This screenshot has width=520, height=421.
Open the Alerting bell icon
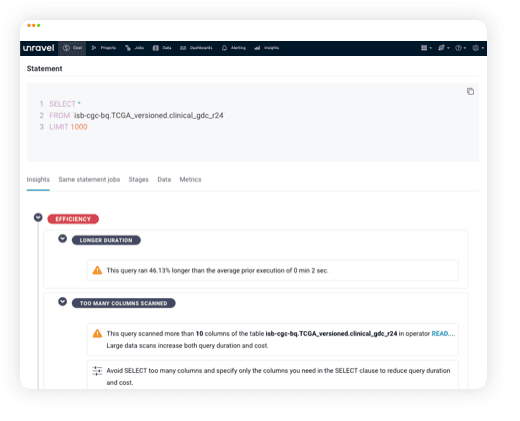click(224, 48)
